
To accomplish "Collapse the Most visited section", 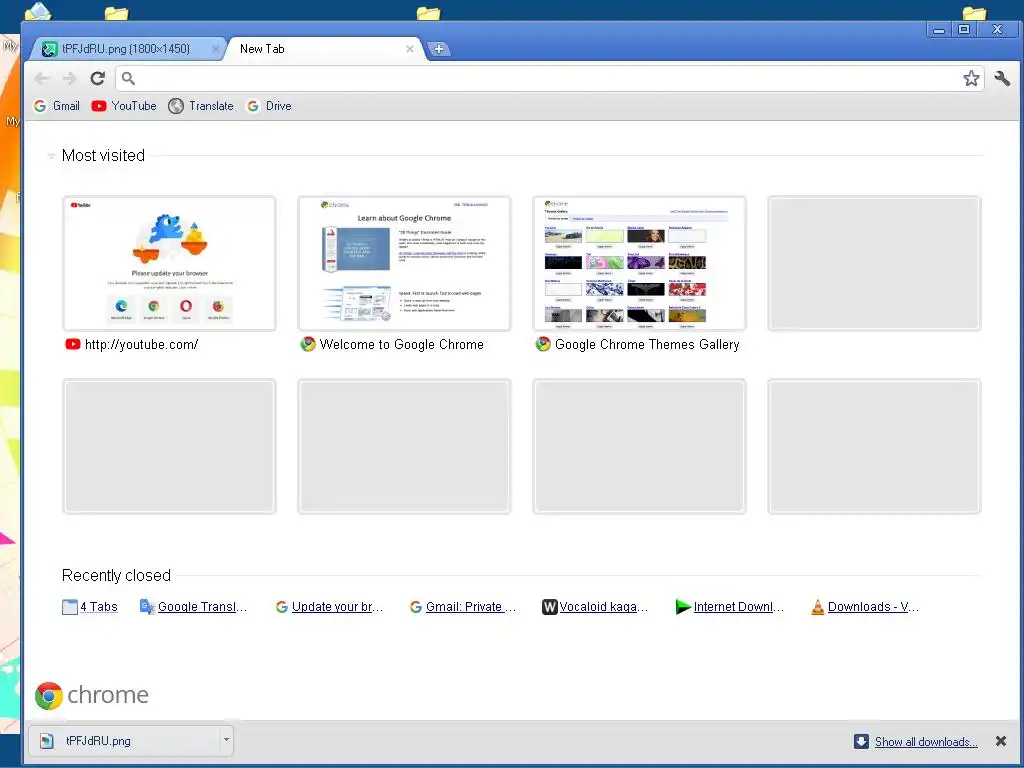I will (x=51, y=156).
